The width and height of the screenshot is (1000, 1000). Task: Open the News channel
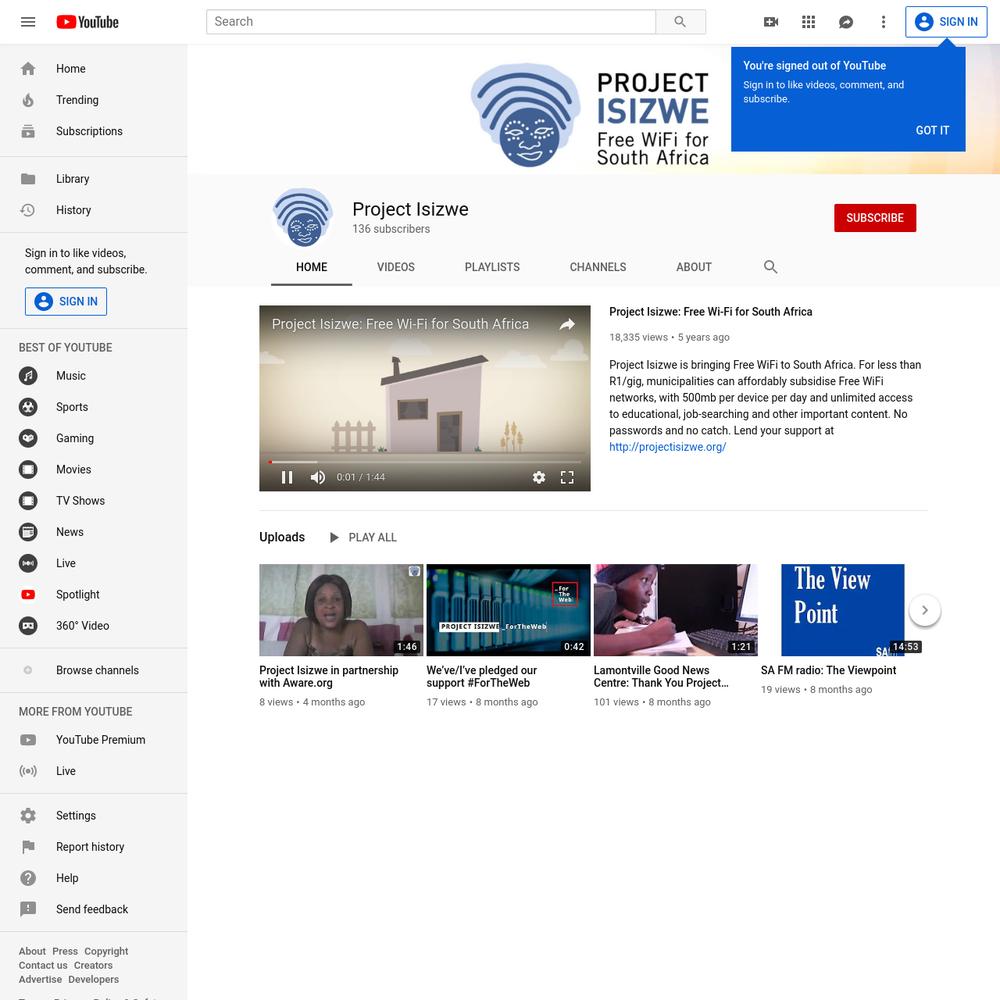(x=94, y=533)
